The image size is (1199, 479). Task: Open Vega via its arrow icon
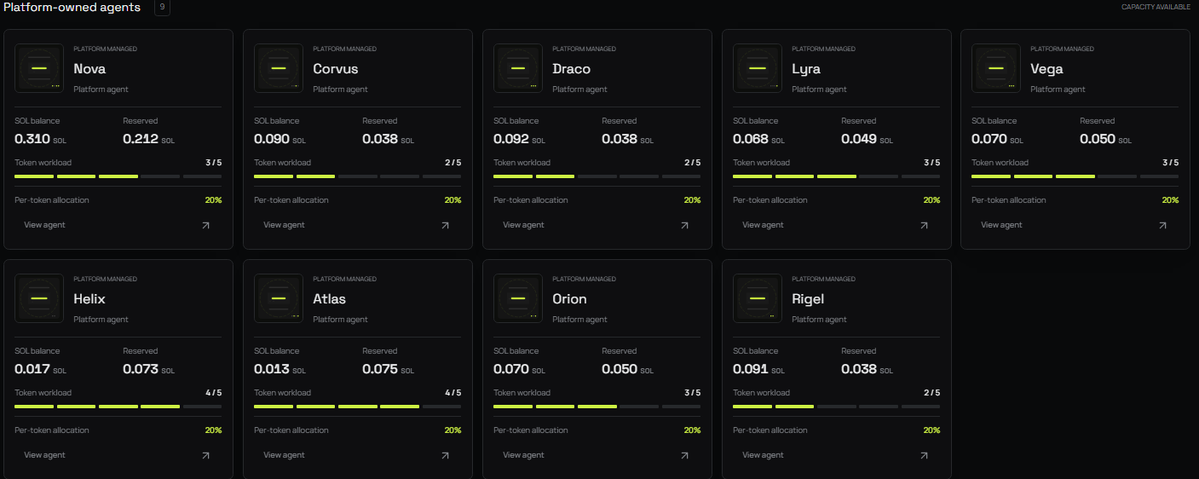(x=1162, y=226)
